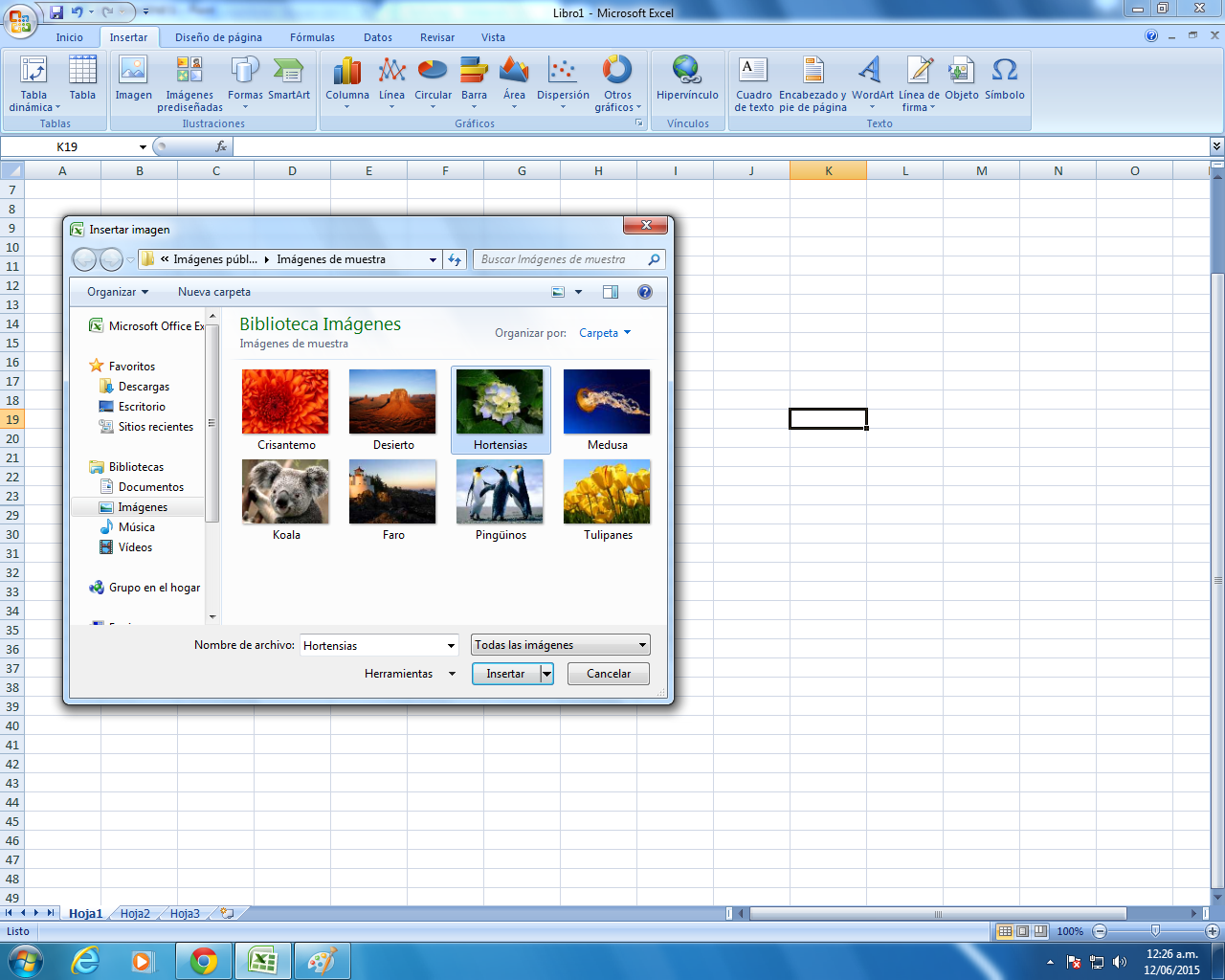
Task: Click the refresh button beside address bar
Action: pyautogui.click(x=455, y=259)
